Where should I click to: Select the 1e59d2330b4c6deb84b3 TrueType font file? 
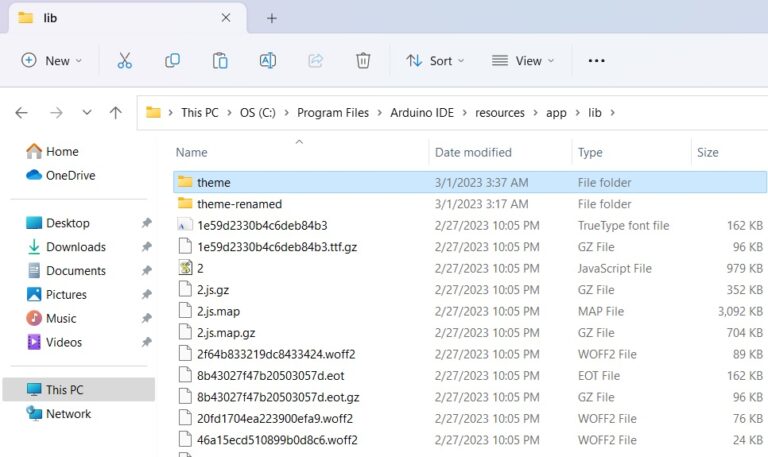[470, 225]
